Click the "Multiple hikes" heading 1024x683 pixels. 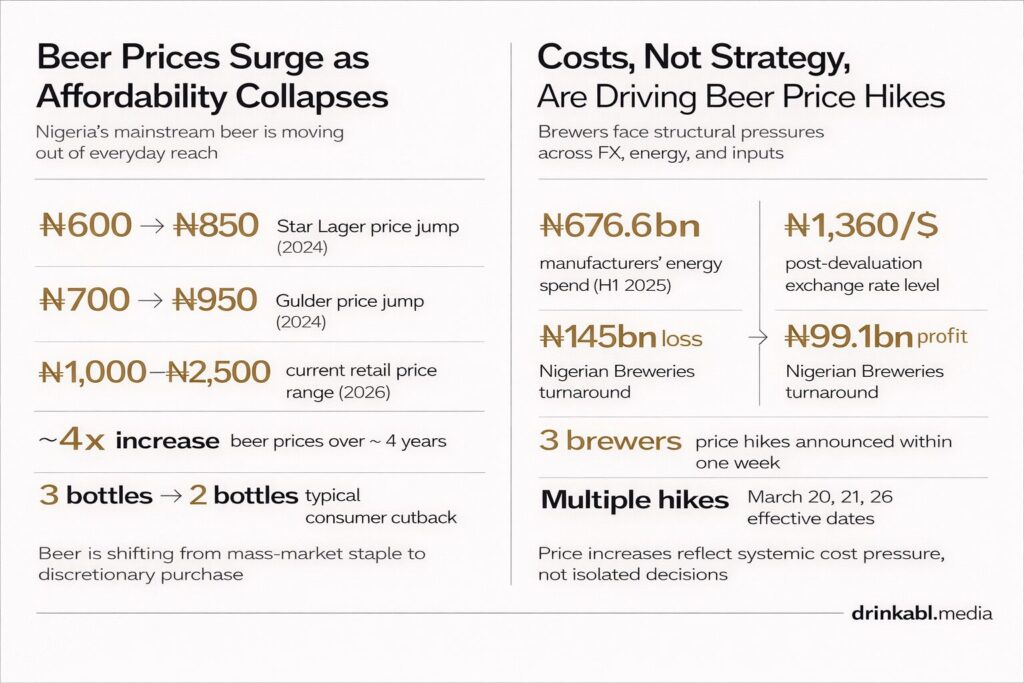(634, 500)
